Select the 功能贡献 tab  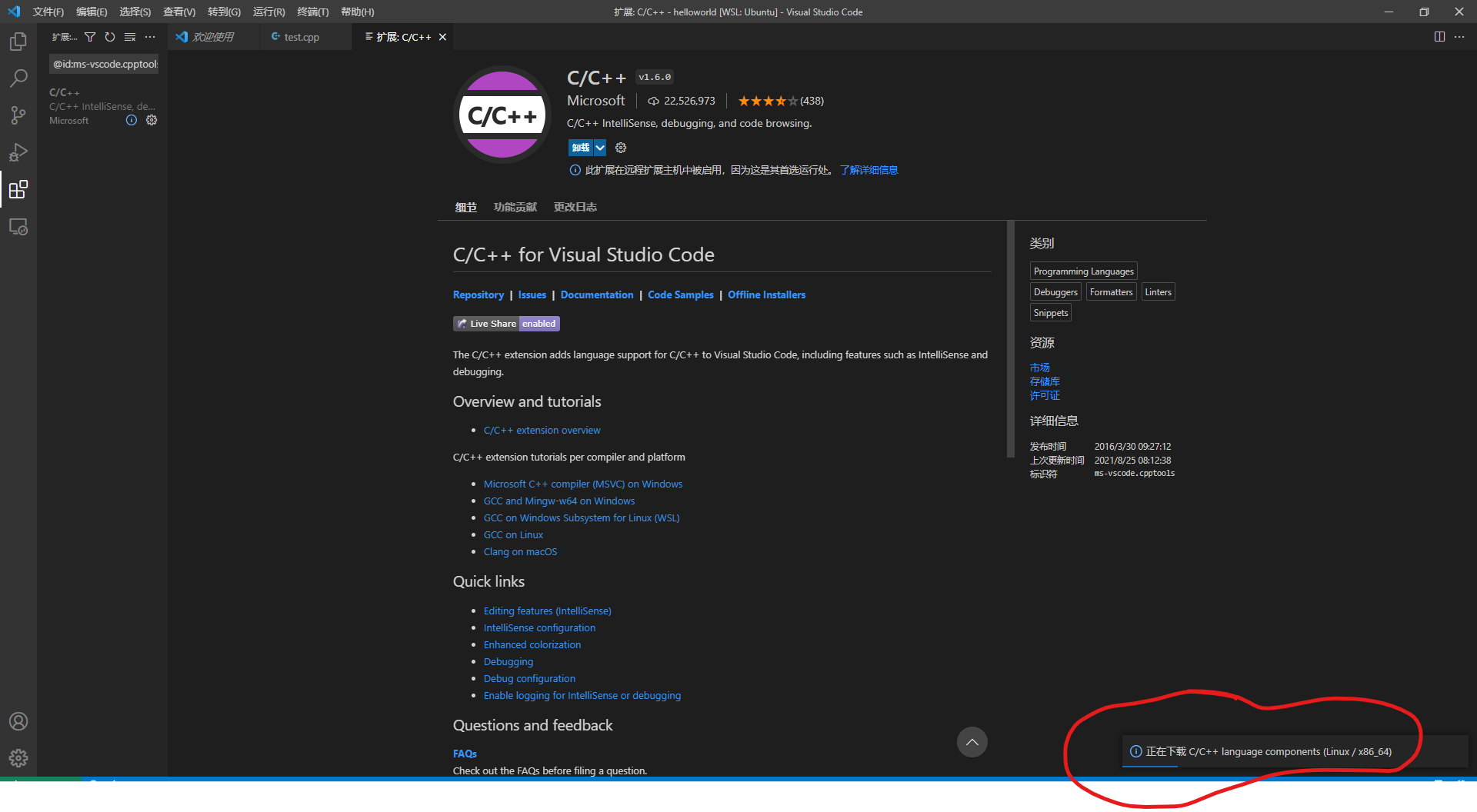(515, 207)
